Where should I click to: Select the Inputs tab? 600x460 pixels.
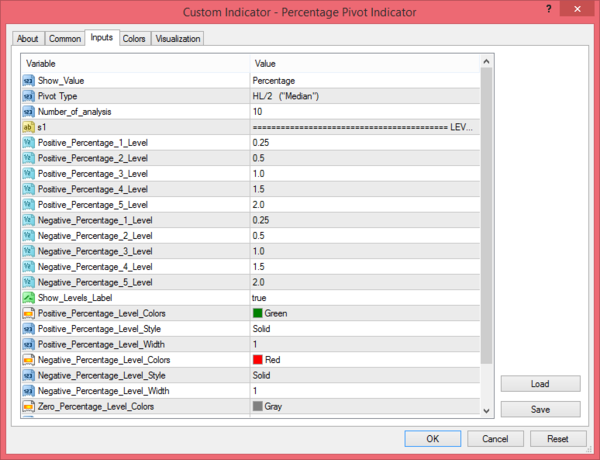click(102, 38)
